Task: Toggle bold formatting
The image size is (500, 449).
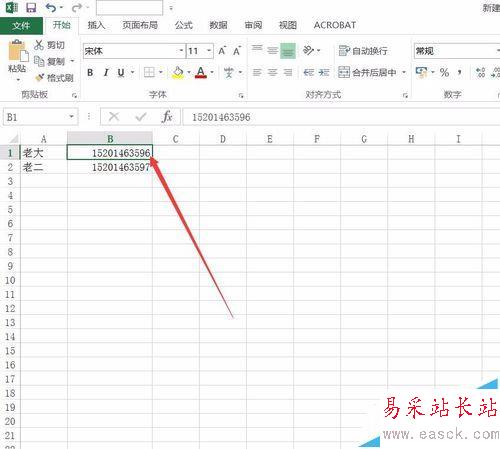Action: pyautogui.click(x=90, y=72)
